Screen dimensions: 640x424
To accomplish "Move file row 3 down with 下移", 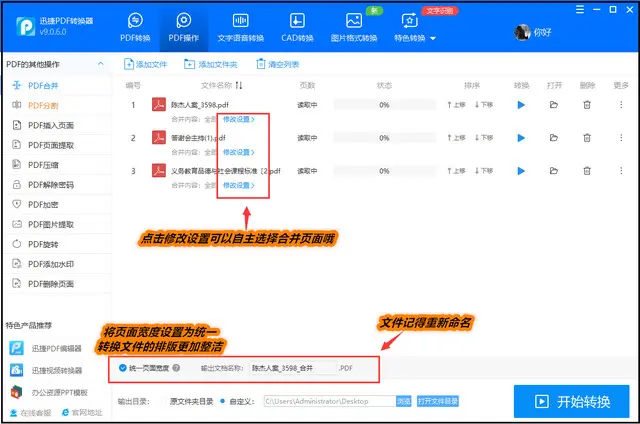I will (x=484, y=171).
